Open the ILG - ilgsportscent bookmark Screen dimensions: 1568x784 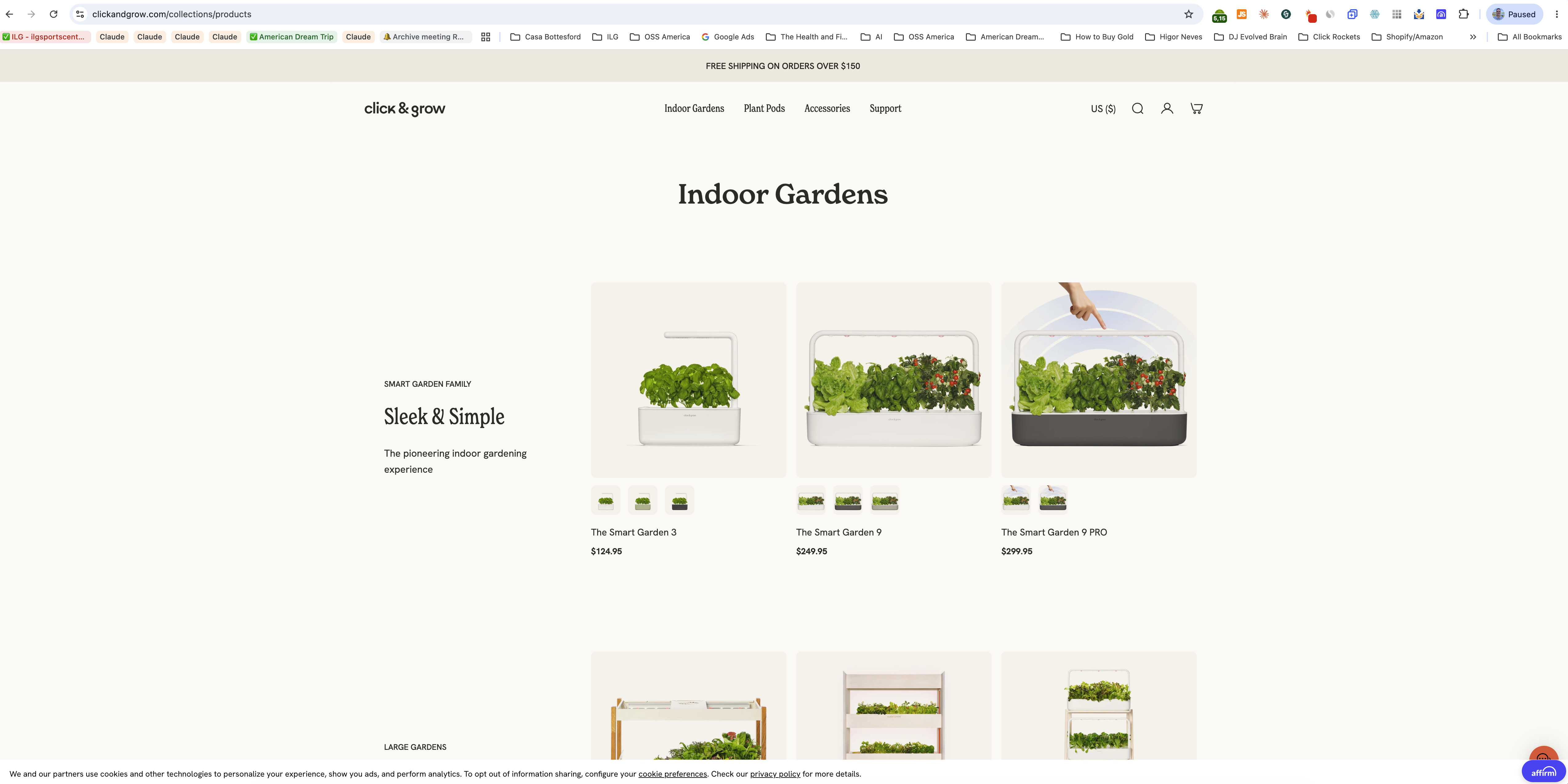coord(45,37)
